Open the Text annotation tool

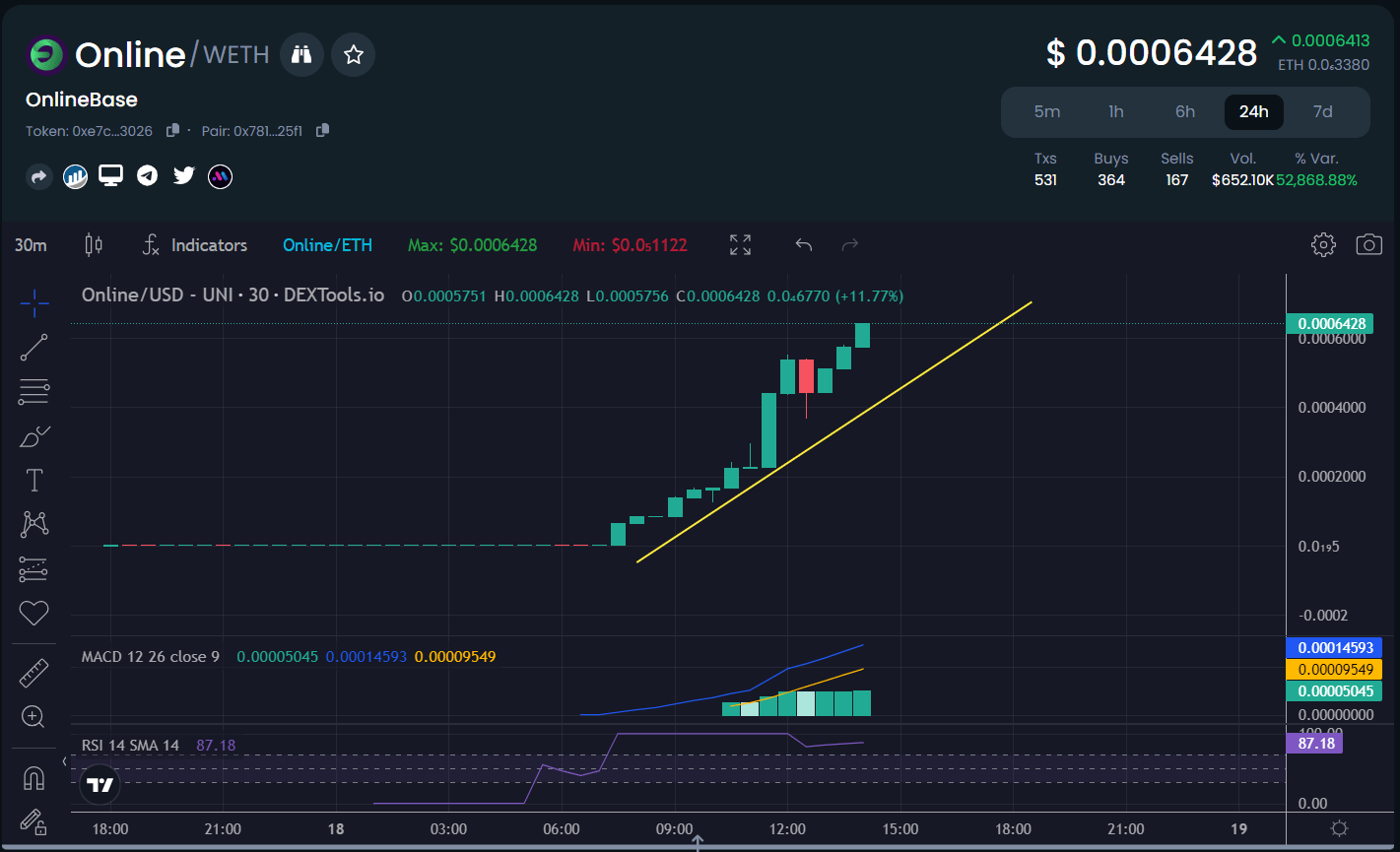(33, 480)
